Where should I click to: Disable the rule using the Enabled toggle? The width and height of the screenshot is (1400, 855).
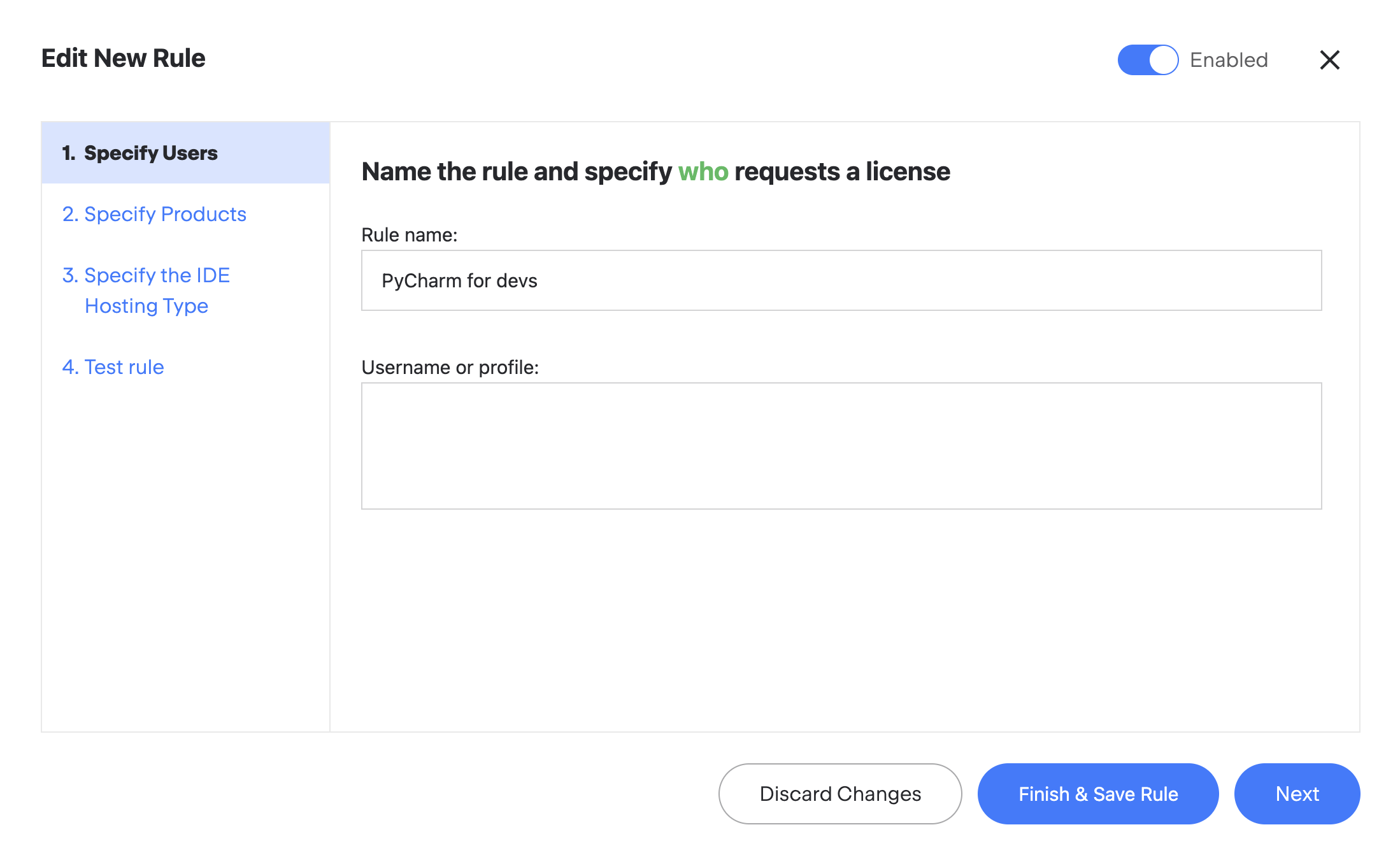[x=1147, y=59]
